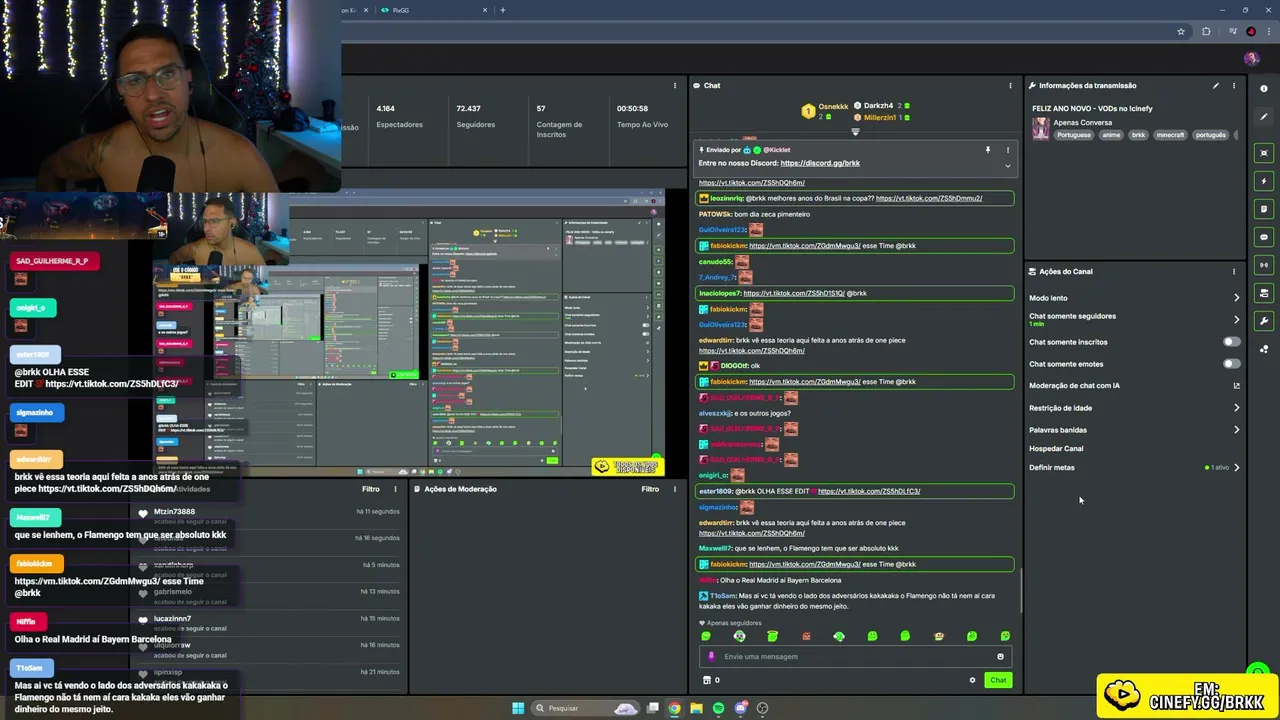Viewport: 1280px width, 720px height.
Task: Open the info icon in the right sidebar
Action: tap(1264, 88)
